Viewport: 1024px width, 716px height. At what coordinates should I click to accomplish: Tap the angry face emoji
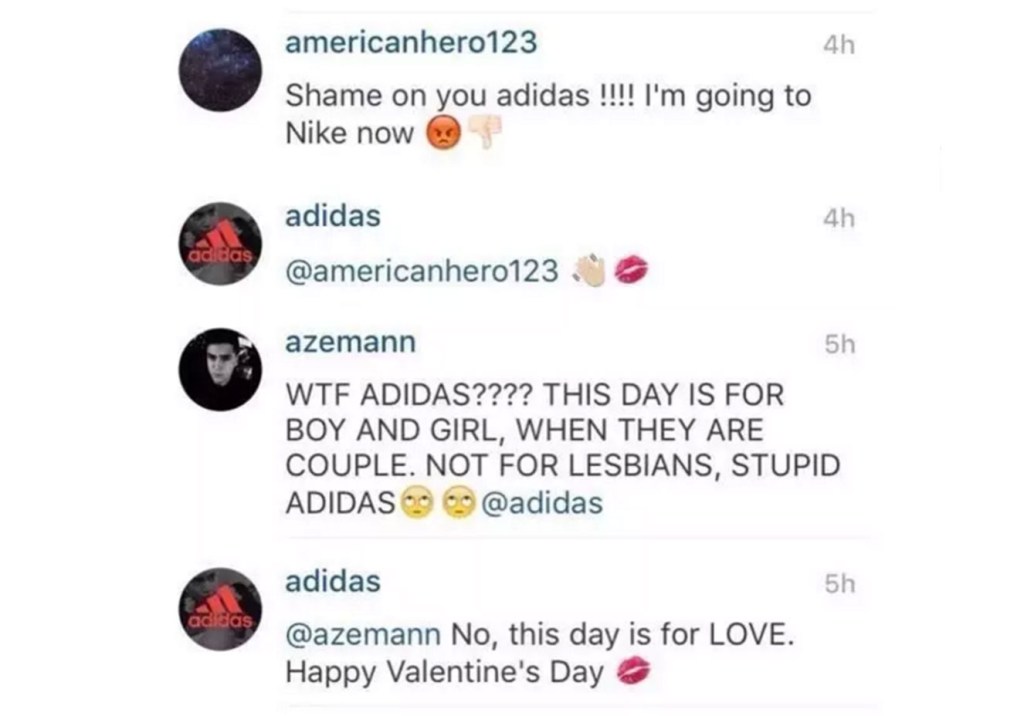click(443, 133)
